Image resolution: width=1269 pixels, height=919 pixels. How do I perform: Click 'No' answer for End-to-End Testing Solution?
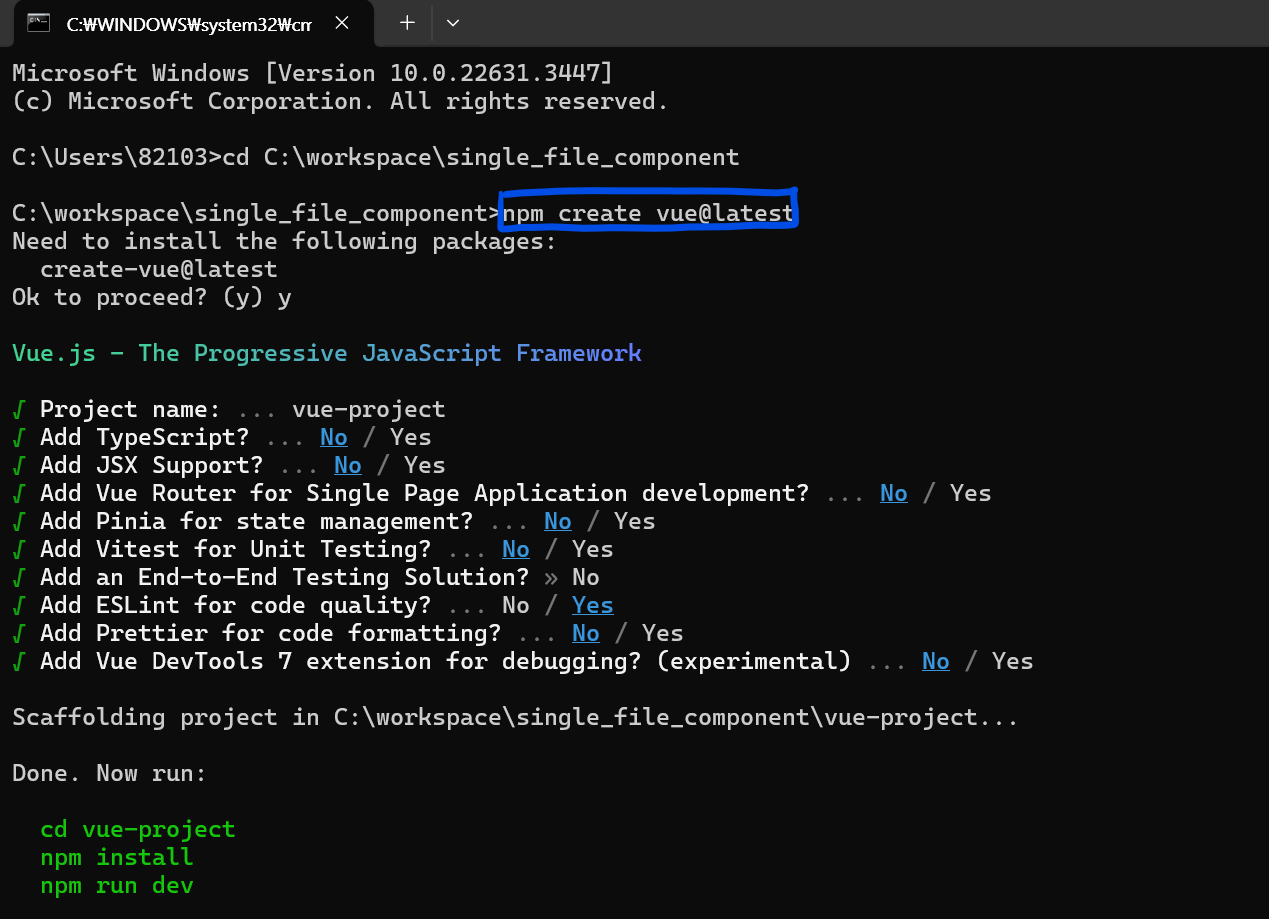click(x=586, y=577)
